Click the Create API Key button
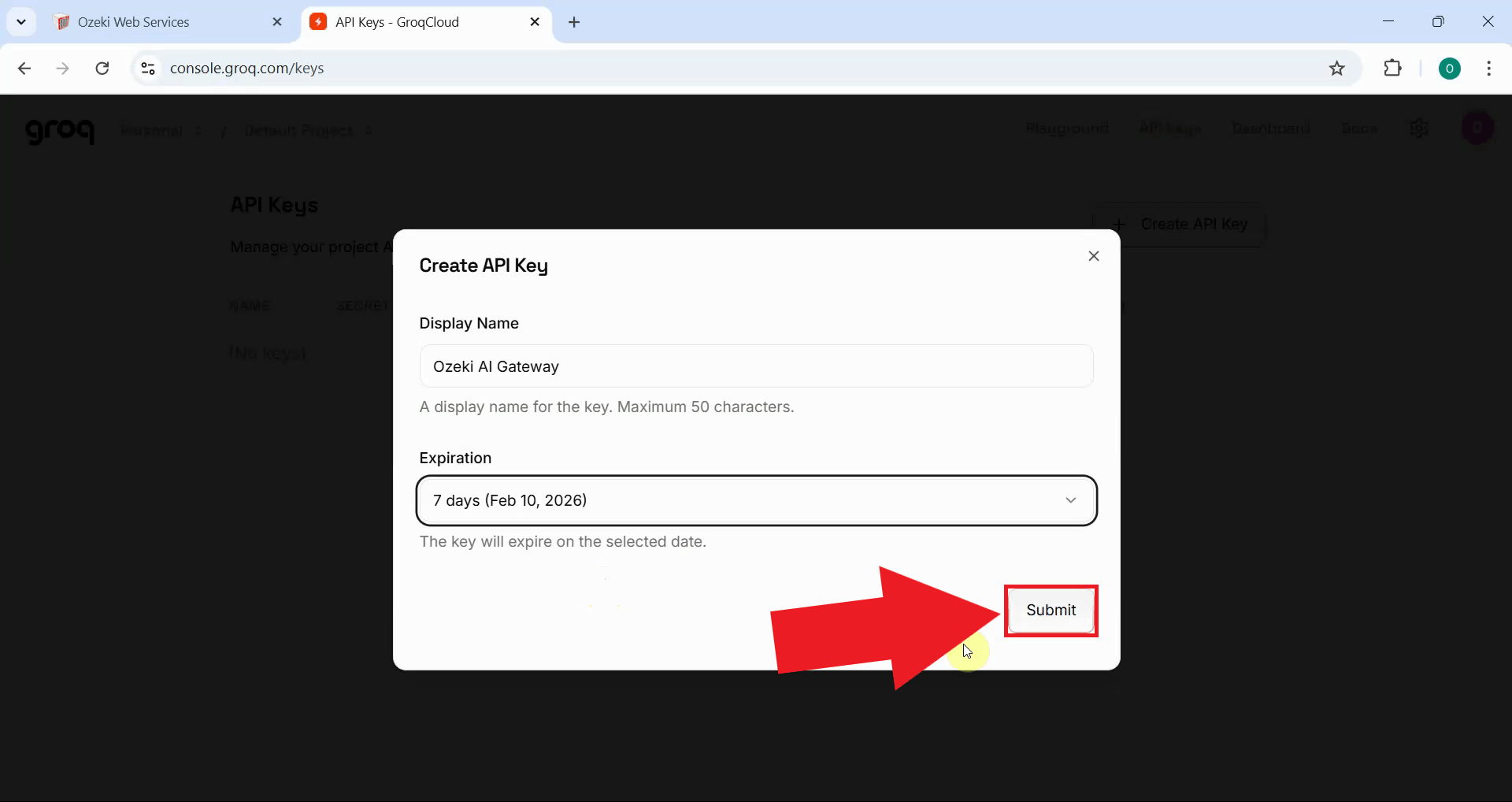This screenshot has width=1512, height=802. (1180, 225)
